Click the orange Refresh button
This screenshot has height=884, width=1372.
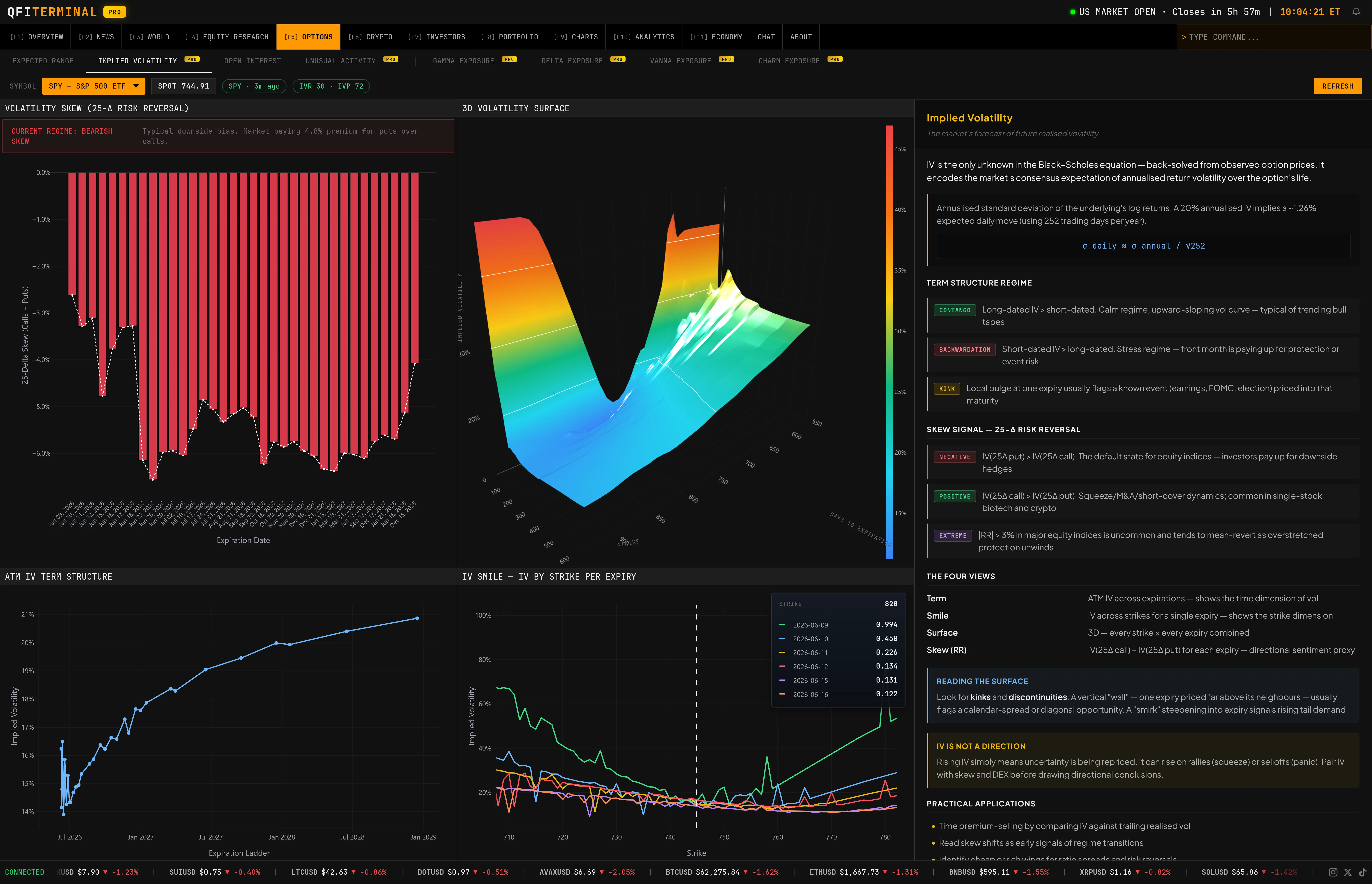(1337, 86)
